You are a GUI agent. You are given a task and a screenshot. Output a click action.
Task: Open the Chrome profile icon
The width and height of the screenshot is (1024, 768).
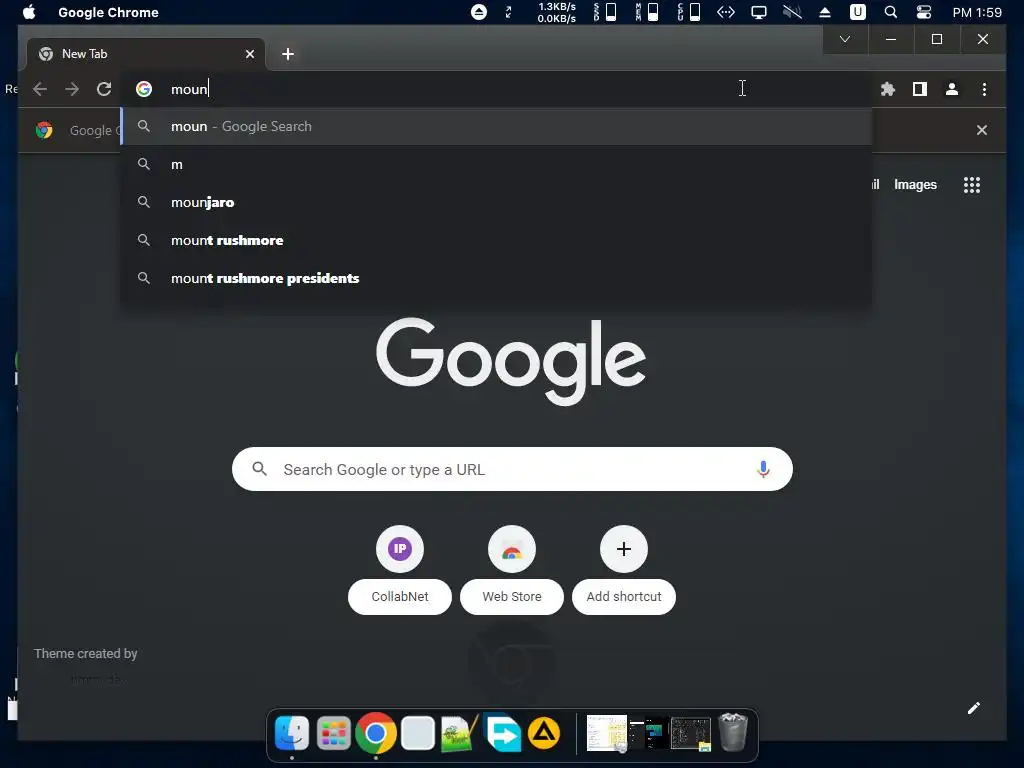(952, 89)
